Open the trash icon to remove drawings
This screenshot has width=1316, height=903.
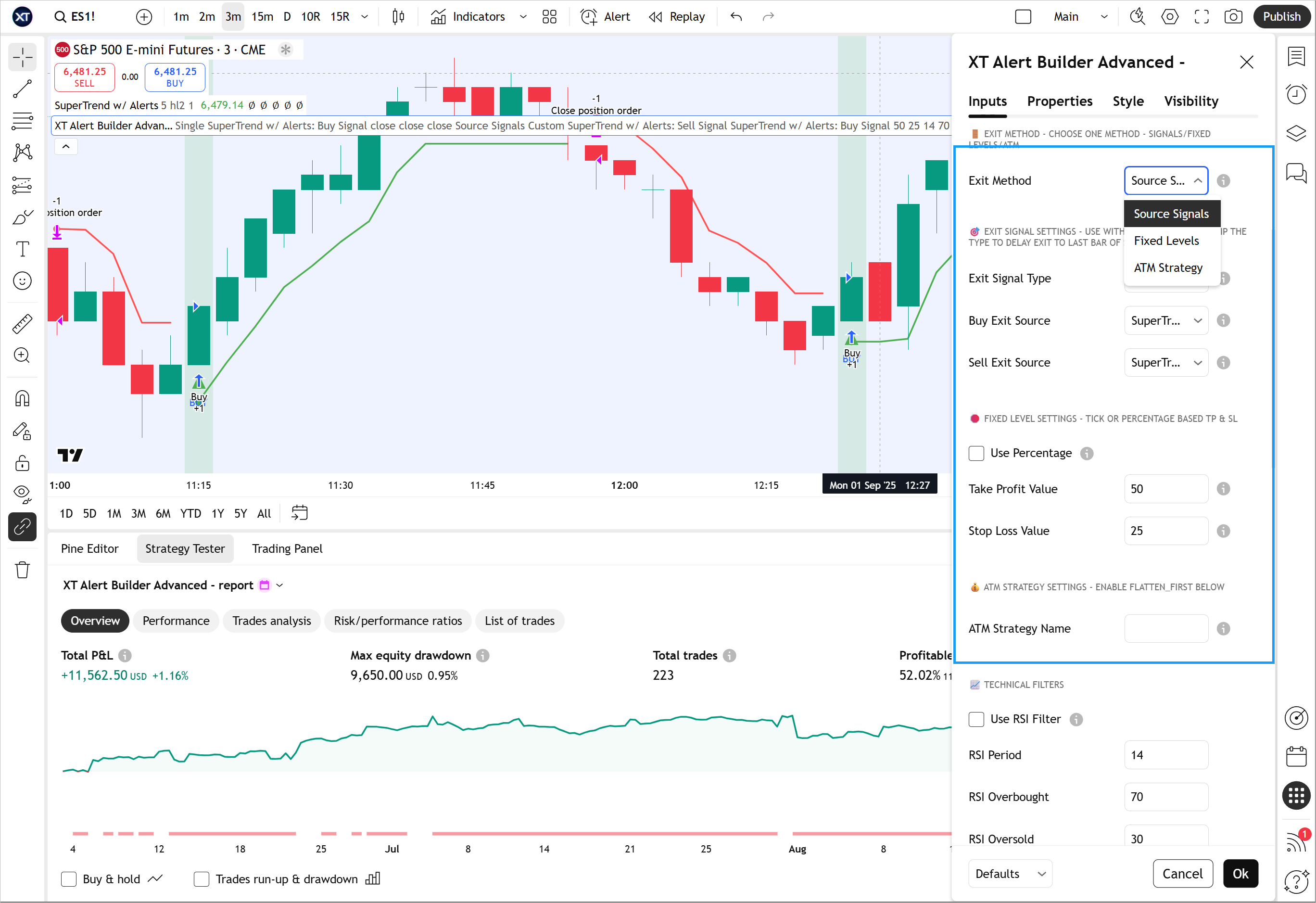(x=22, y=570)
